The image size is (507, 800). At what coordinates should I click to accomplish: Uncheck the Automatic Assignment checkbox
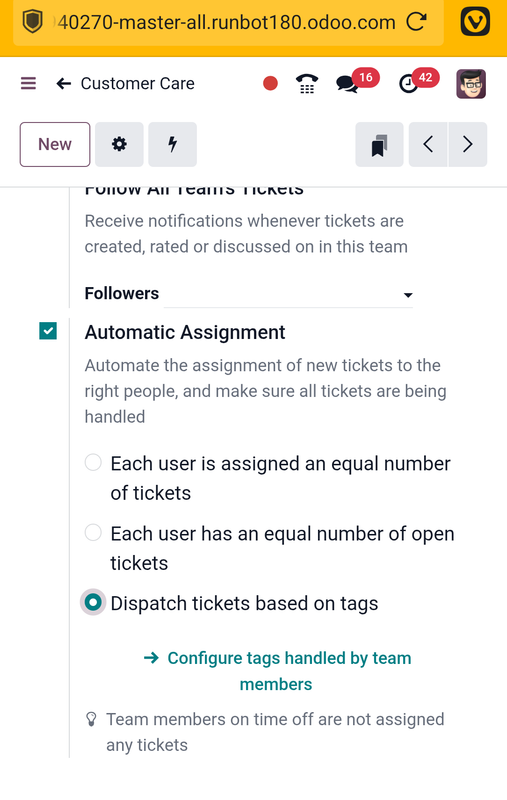tap(48, 331)
